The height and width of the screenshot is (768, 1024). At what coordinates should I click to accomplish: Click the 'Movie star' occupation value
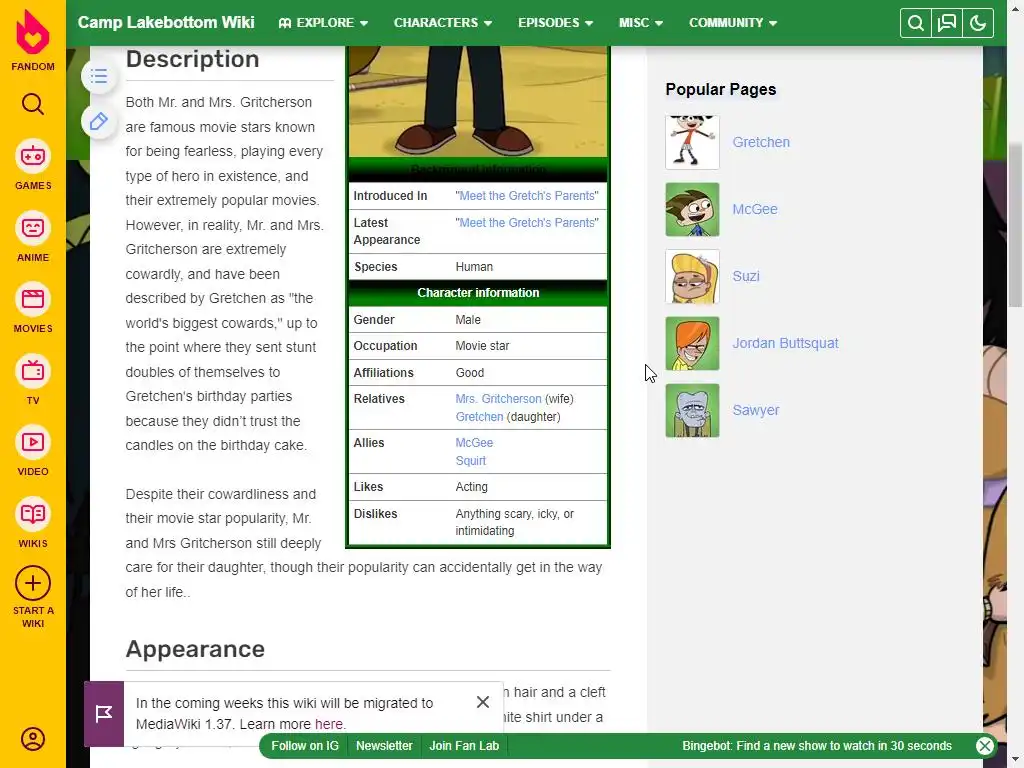click(482, 346)
